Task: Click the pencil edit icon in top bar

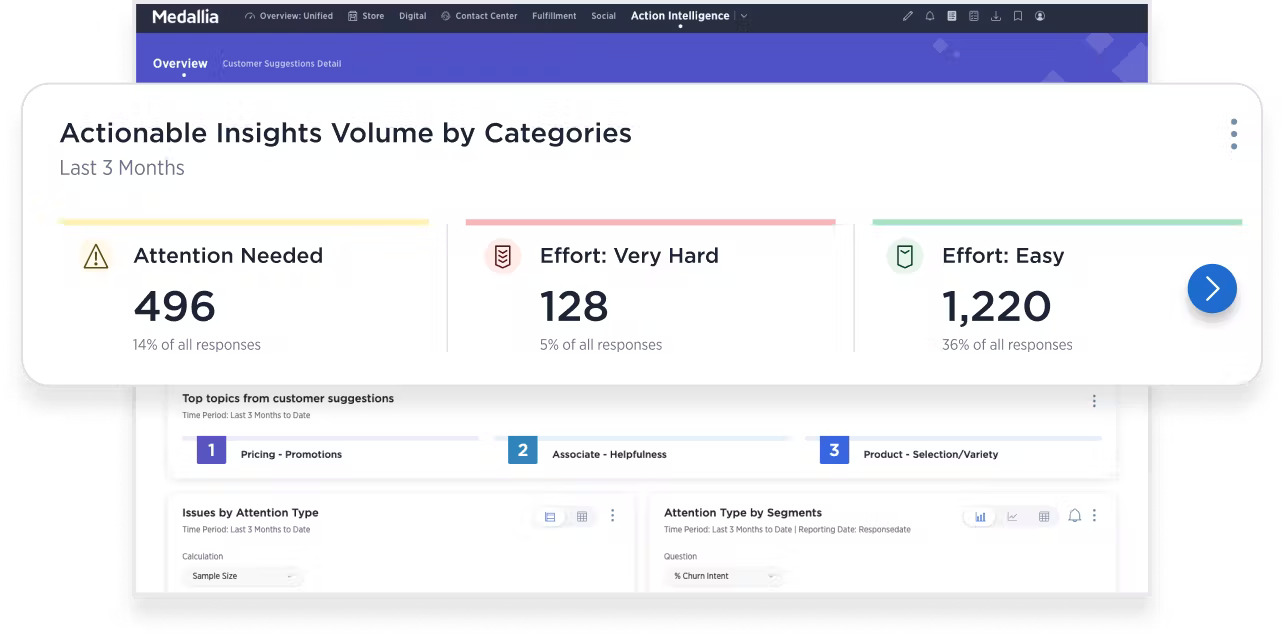Action: point(908,16)
